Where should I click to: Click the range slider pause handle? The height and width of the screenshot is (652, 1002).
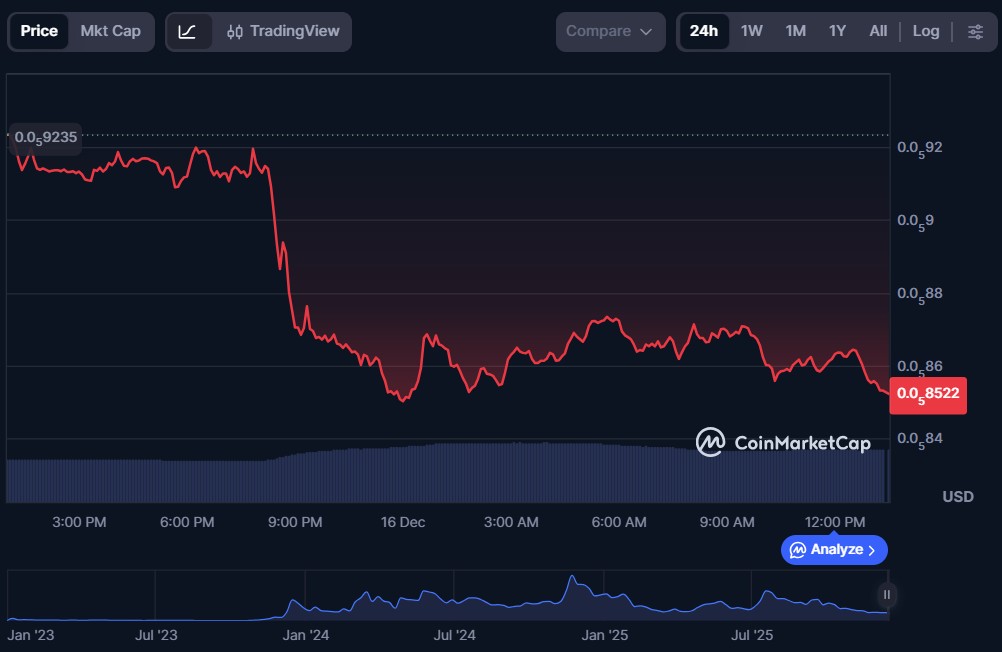(886, 595)
